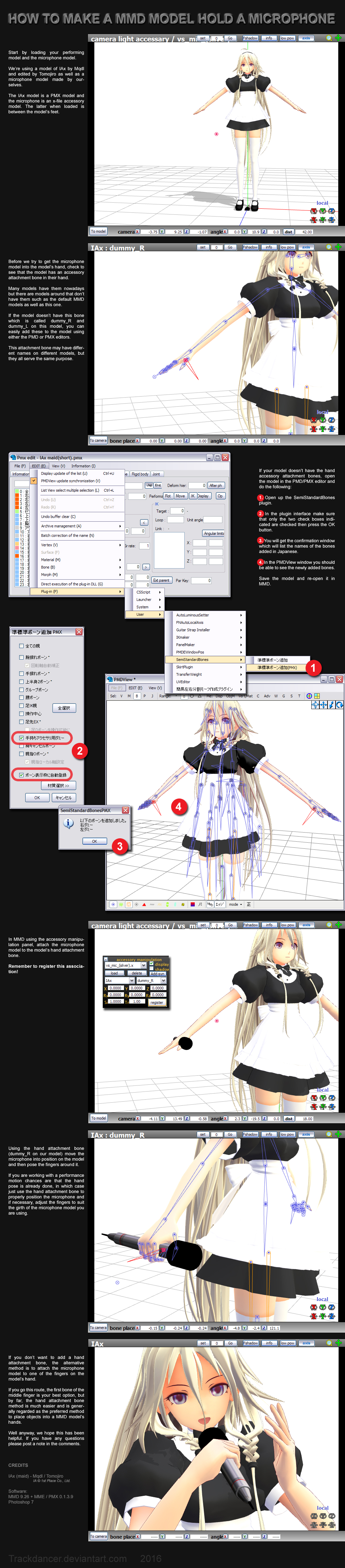This screenshot has width=345, height=1568.
Task: Click the 正 button in PMDView bottom toolbar
Action: (249, 904)
